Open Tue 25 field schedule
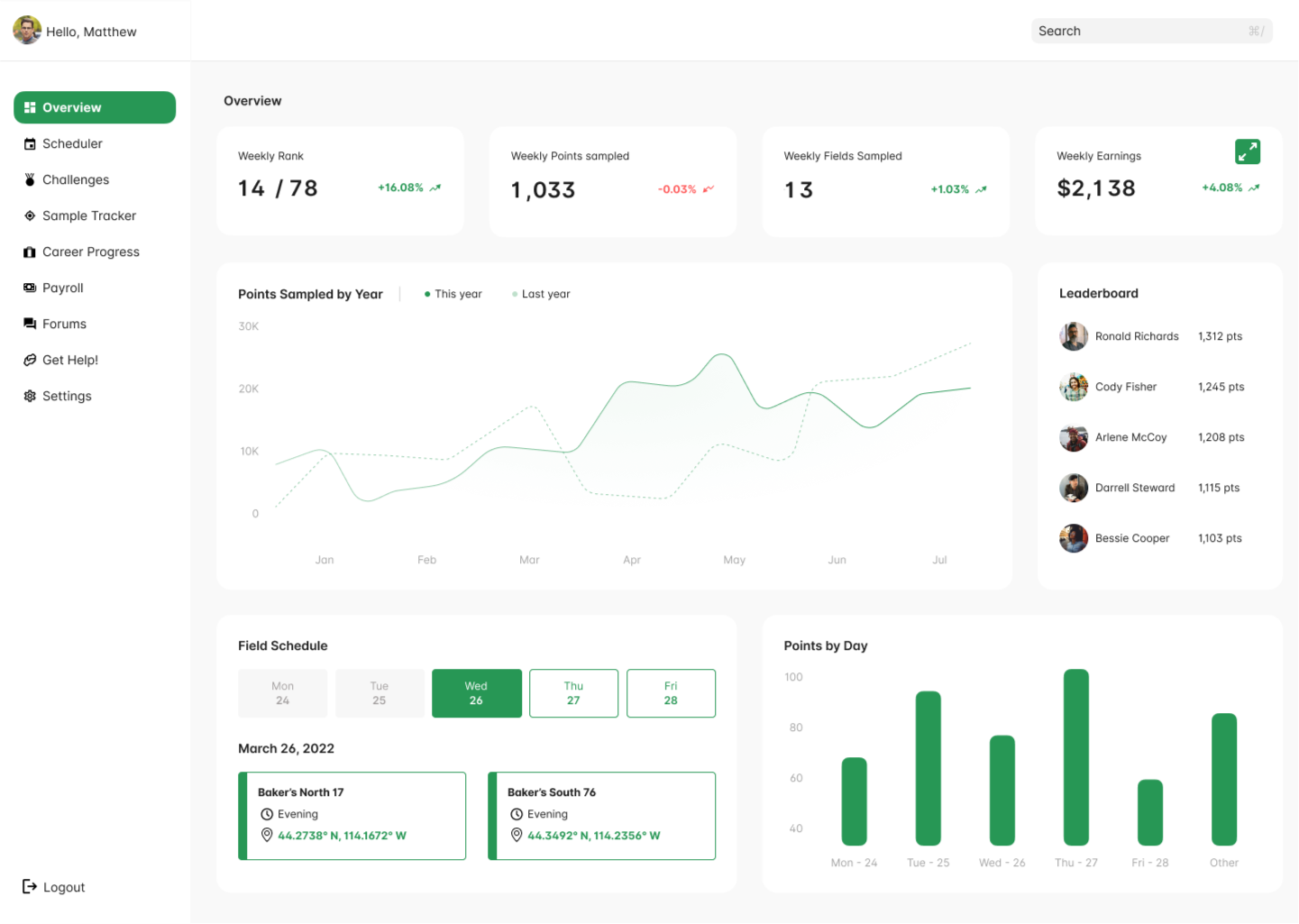1299x924 pixels. 380,693
